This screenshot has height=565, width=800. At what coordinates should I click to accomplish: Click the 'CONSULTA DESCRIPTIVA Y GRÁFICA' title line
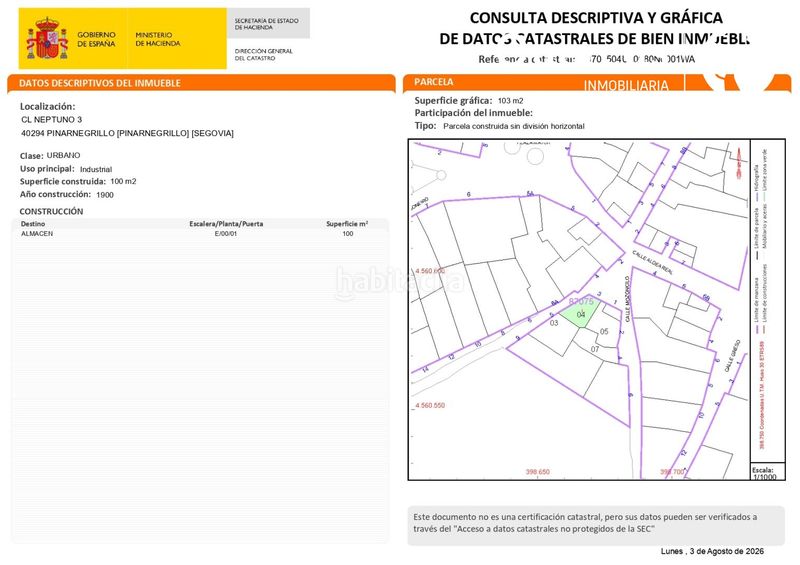coord(596,18)
